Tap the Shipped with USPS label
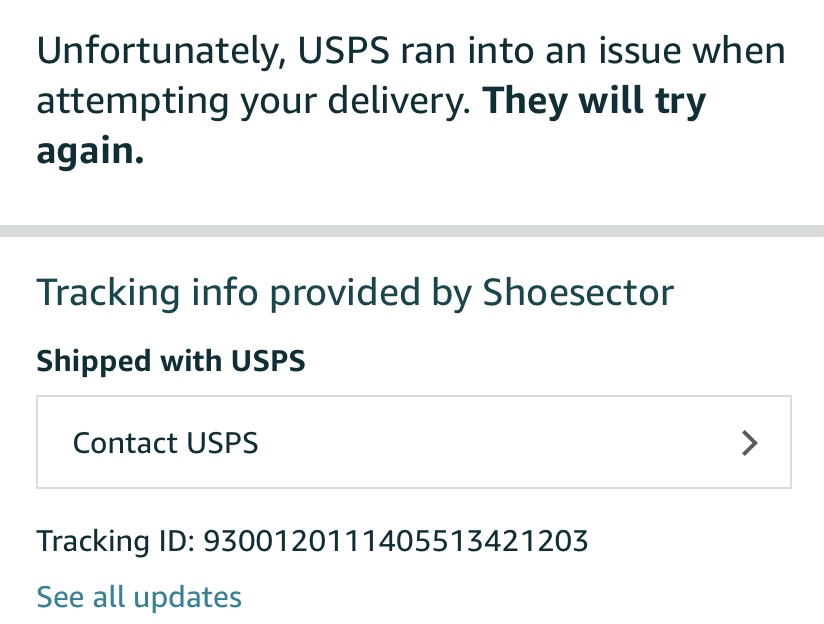The height and width of the screenshot is (624, 824). pyautogui.click(x=170, y=360)
